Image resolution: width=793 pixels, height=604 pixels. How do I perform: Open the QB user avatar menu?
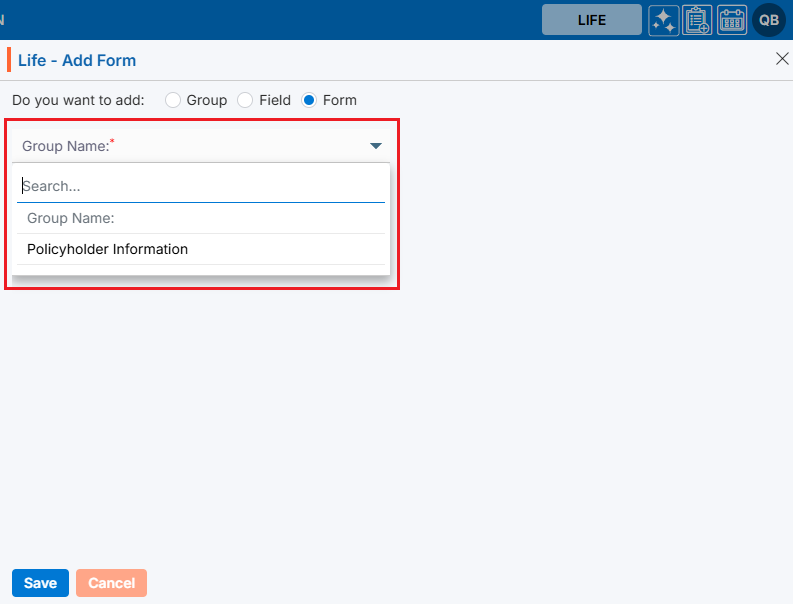point(769,20)
